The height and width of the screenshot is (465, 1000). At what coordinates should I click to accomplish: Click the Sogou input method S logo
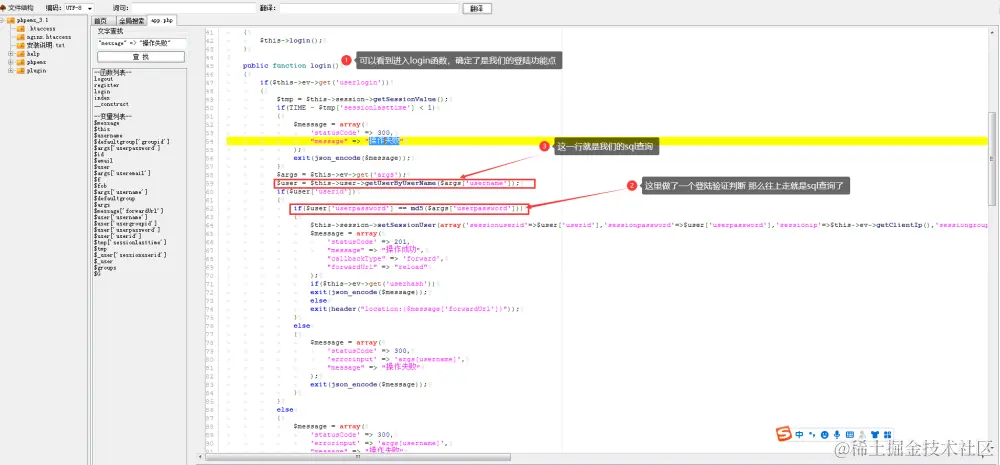(x=784, y=434)
